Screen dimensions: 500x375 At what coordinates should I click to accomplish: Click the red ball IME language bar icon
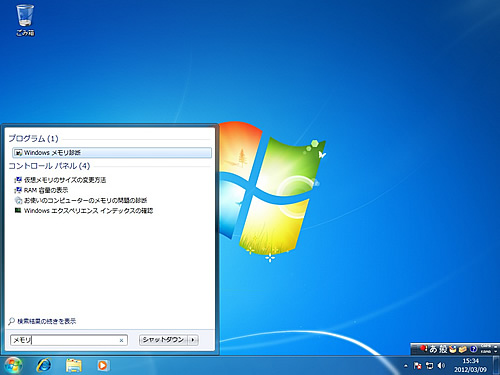[x=423, y=349]
